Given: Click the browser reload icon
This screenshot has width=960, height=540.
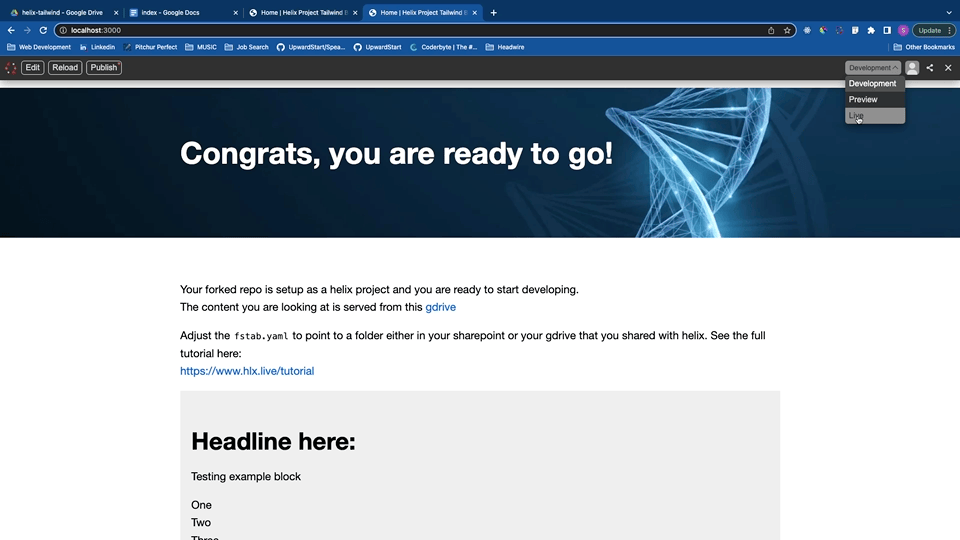Looking at the screenshot, I should (43, 30).
